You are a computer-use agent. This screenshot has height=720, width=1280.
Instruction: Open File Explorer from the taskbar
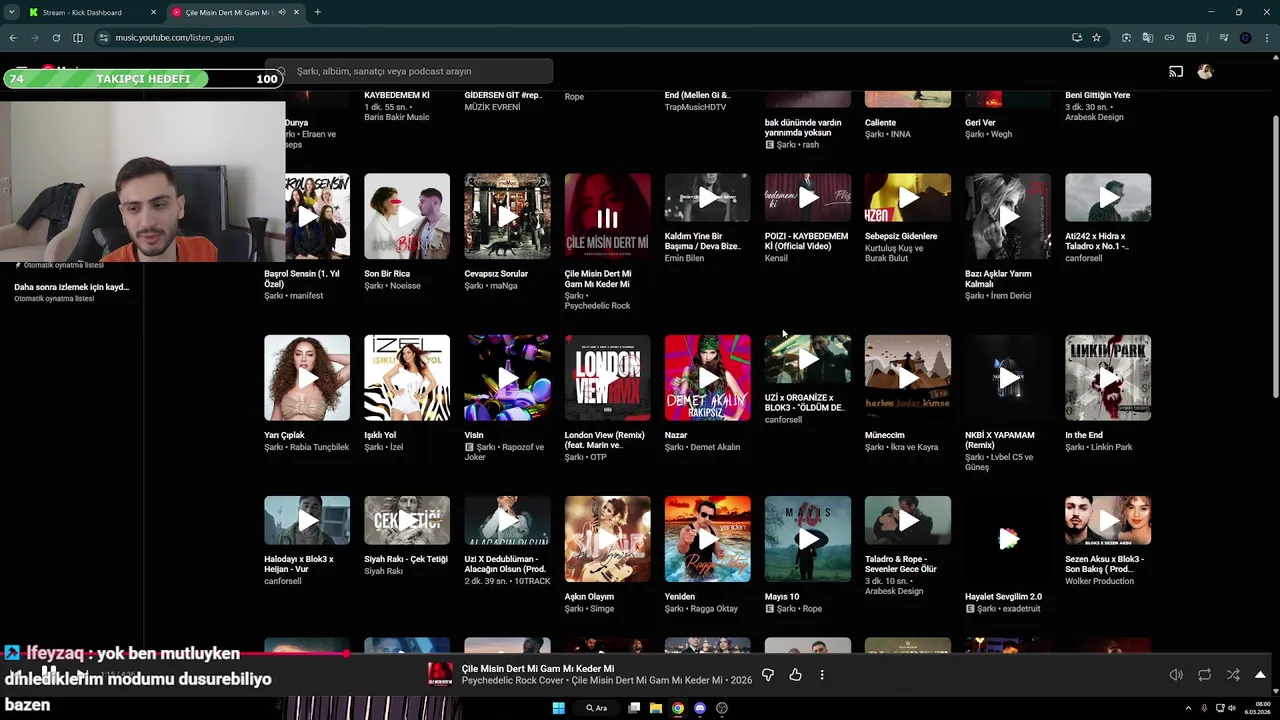point(656,708)
